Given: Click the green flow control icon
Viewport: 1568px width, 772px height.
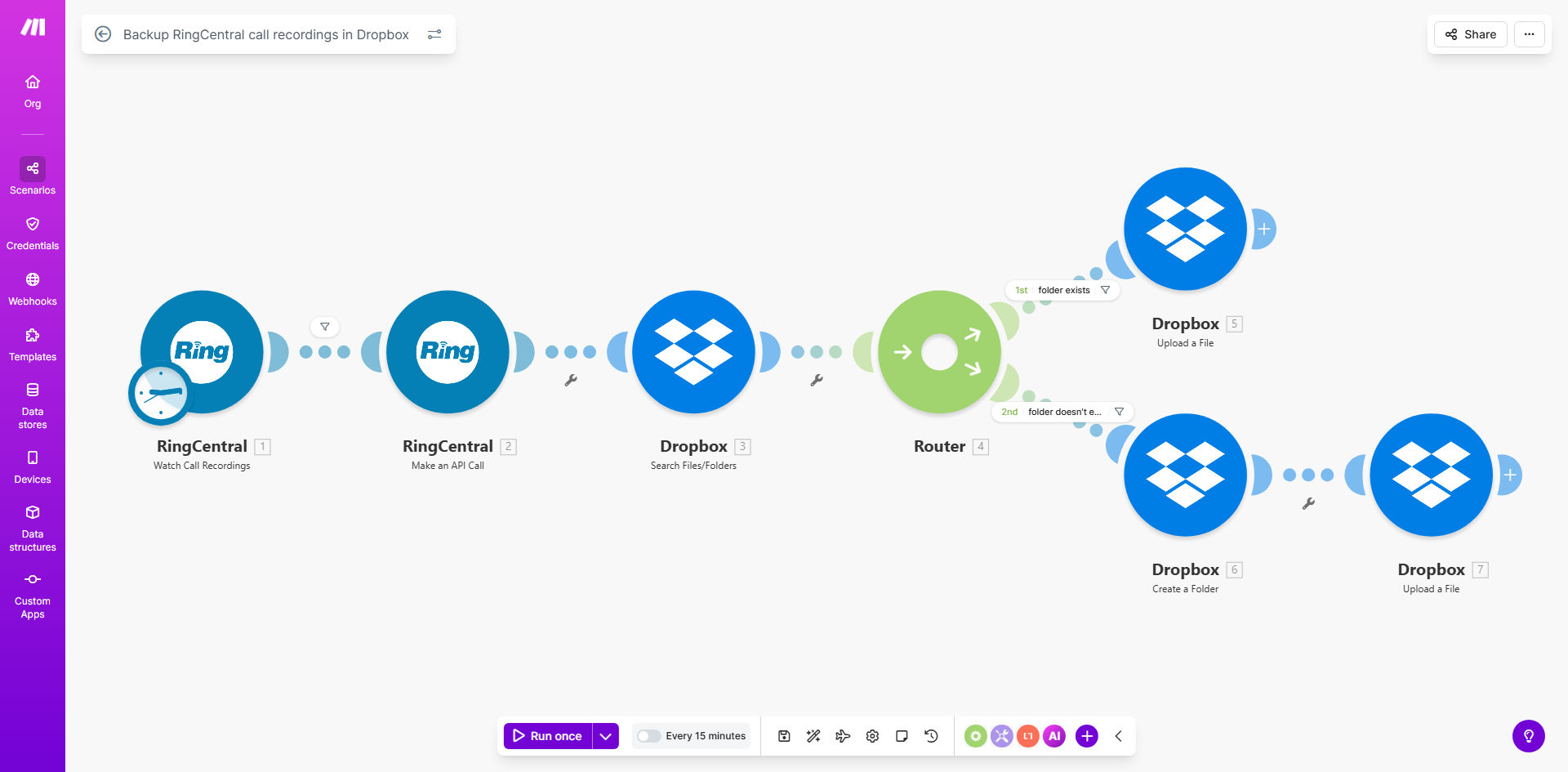Looking at the screenshot, I should tap(975, 736).
